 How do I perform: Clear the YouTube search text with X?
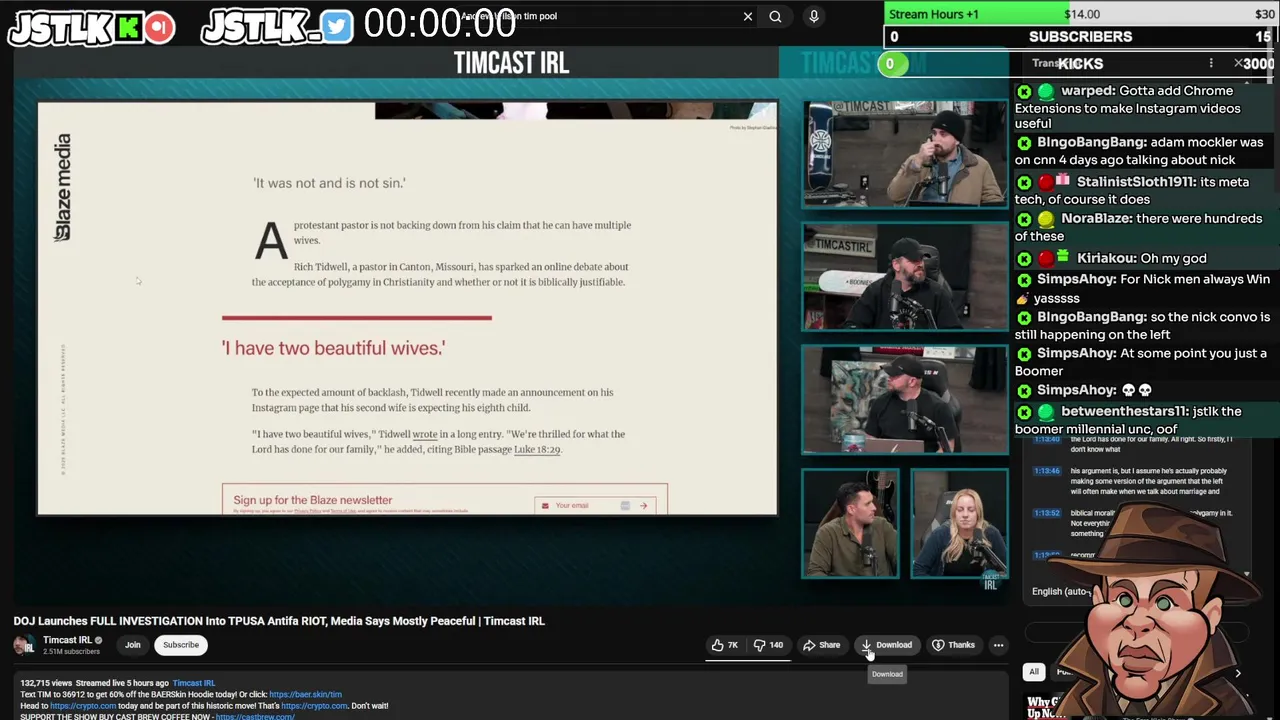(x=747, y=16)
